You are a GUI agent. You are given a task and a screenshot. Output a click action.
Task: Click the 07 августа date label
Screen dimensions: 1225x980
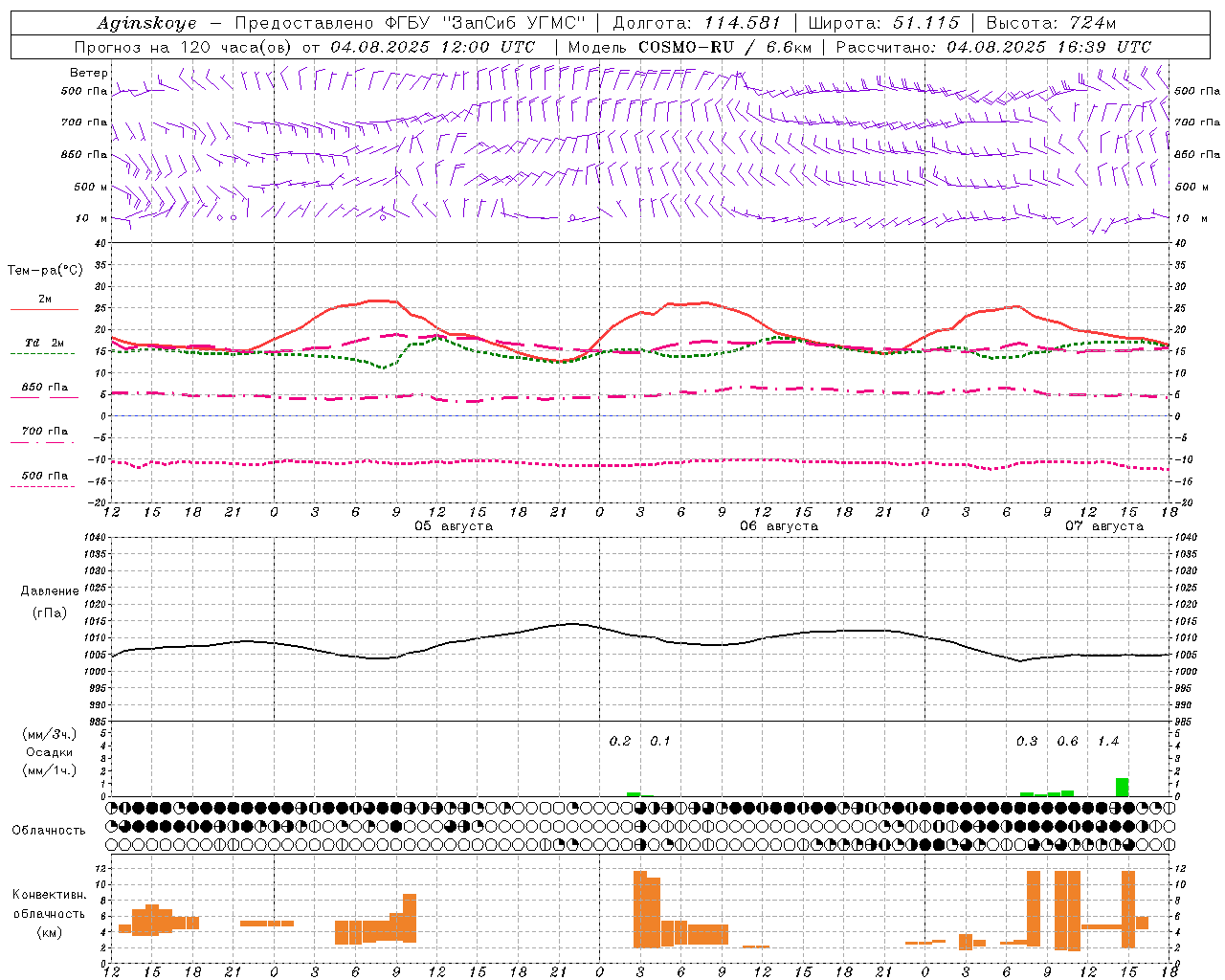point(1103,526)
